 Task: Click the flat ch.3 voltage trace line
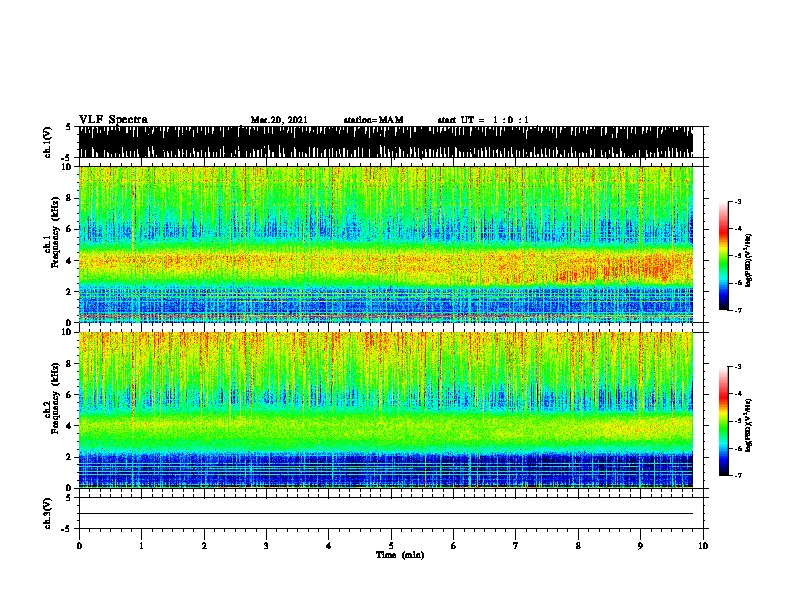tap(386, 514)
